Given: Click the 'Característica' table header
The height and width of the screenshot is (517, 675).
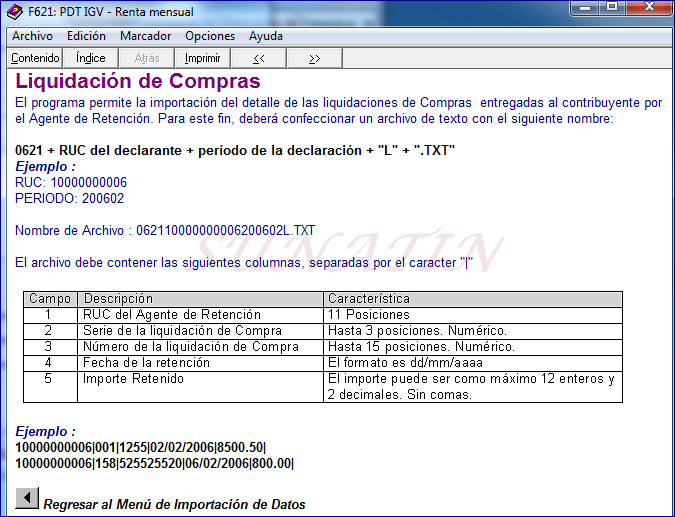Looking at the screenshot, I should click(473, 299).
